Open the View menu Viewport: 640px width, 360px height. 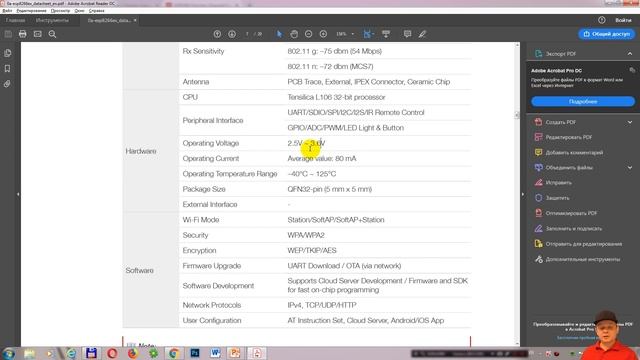(60, 11)
